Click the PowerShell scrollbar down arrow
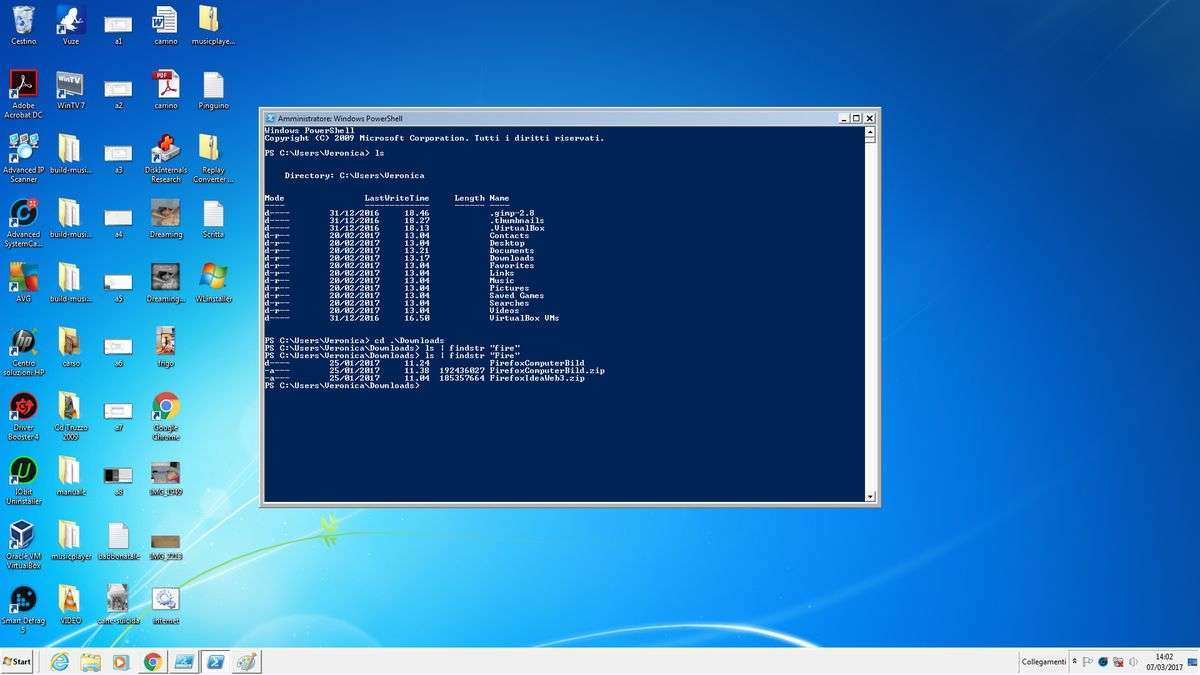 click(x=870, y=496)
